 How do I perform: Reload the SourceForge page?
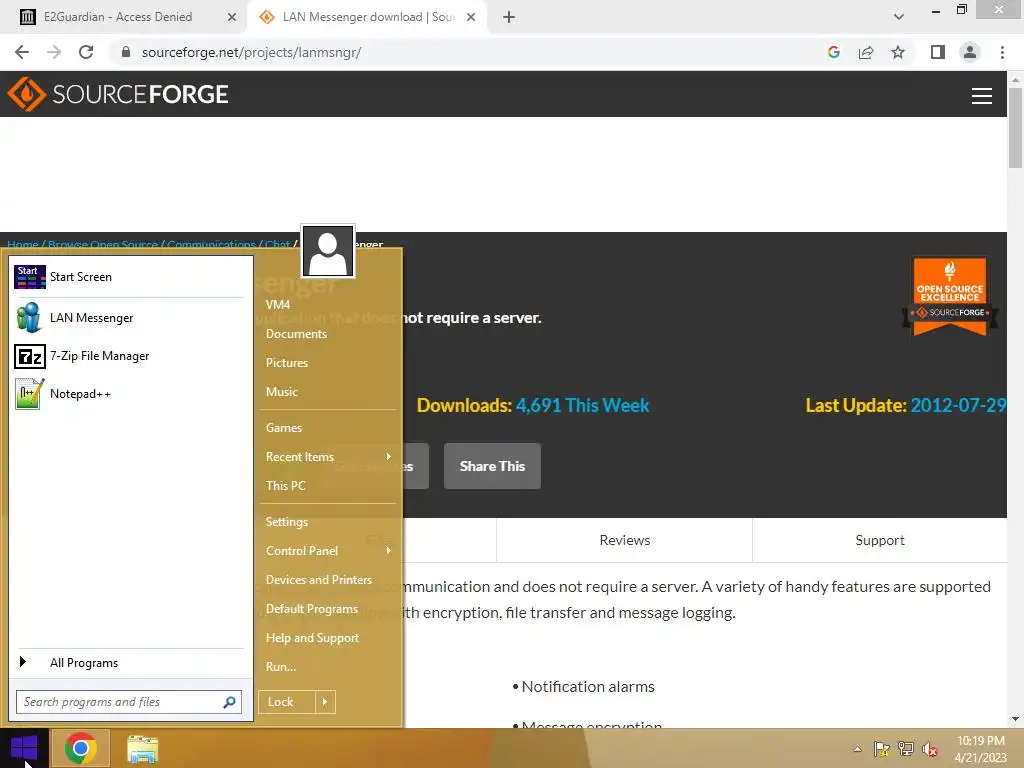coord(86,52)
